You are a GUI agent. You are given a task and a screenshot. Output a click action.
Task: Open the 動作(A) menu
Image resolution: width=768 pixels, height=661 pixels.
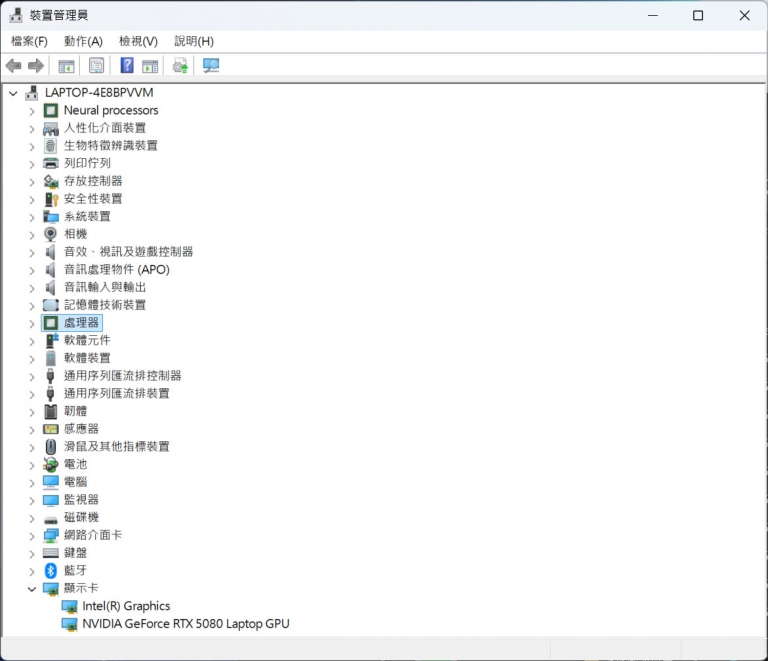click(x=83, y=42)
